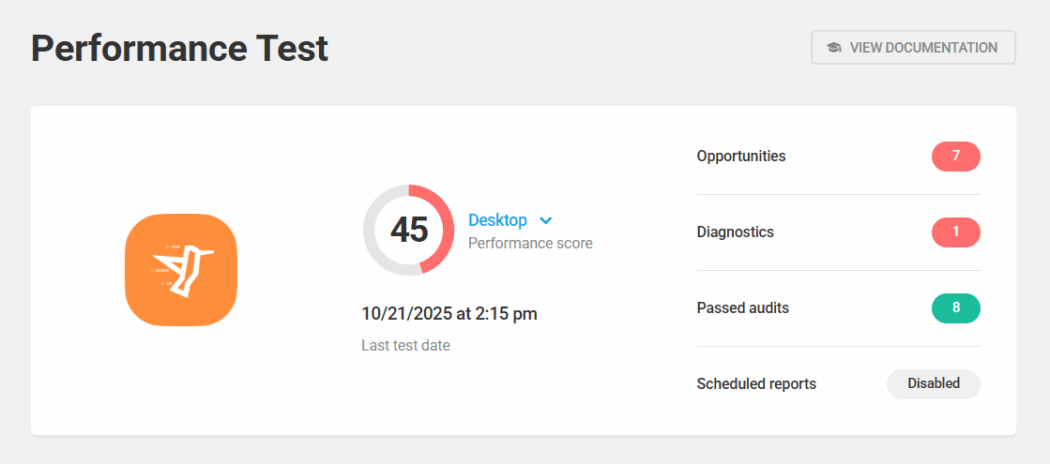Click the chevron arrow beside Desktop

tap(546, 221)
